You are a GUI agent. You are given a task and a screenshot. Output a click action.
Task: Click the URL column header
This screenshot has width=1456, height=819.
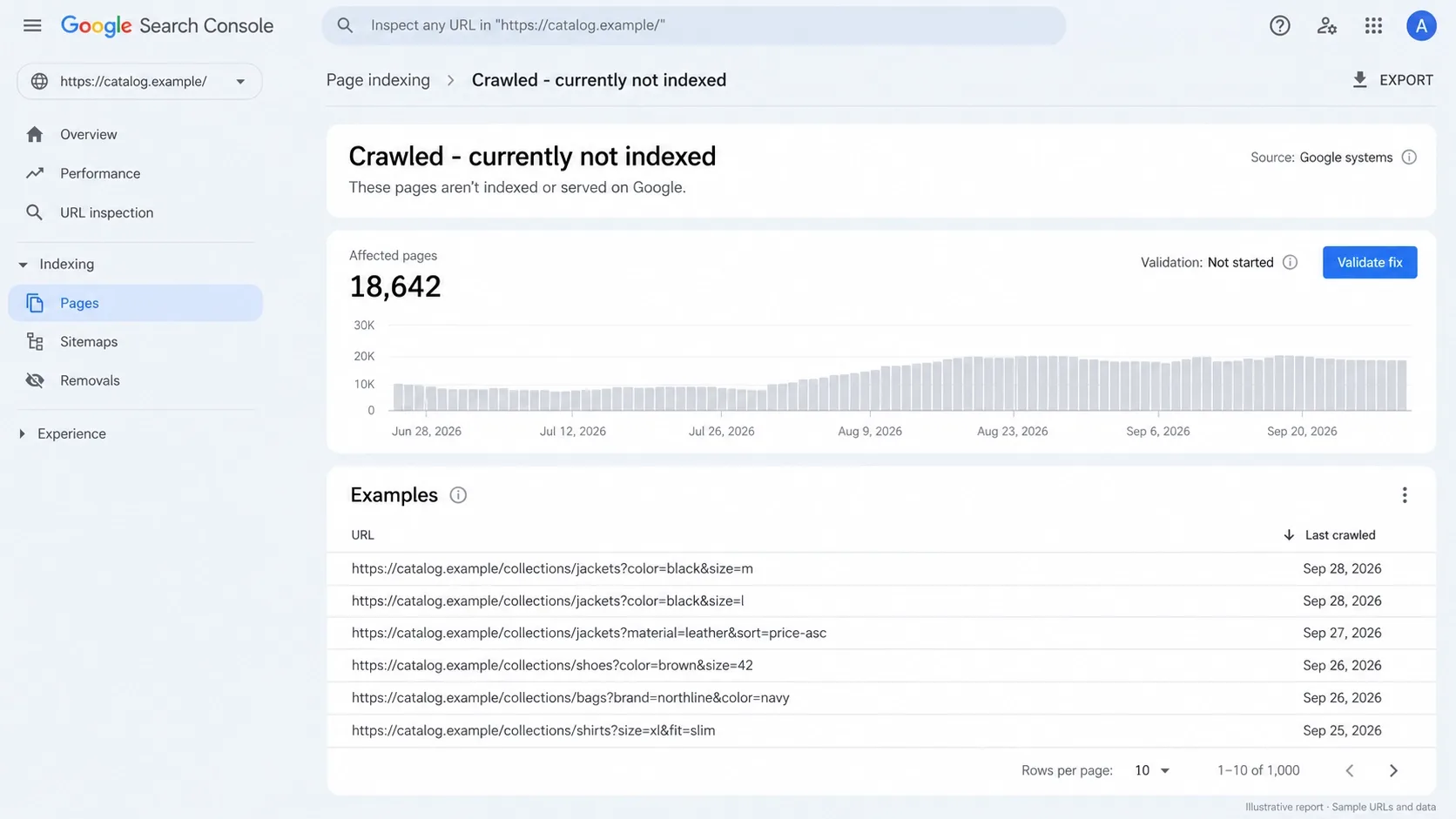pos(362,535)
